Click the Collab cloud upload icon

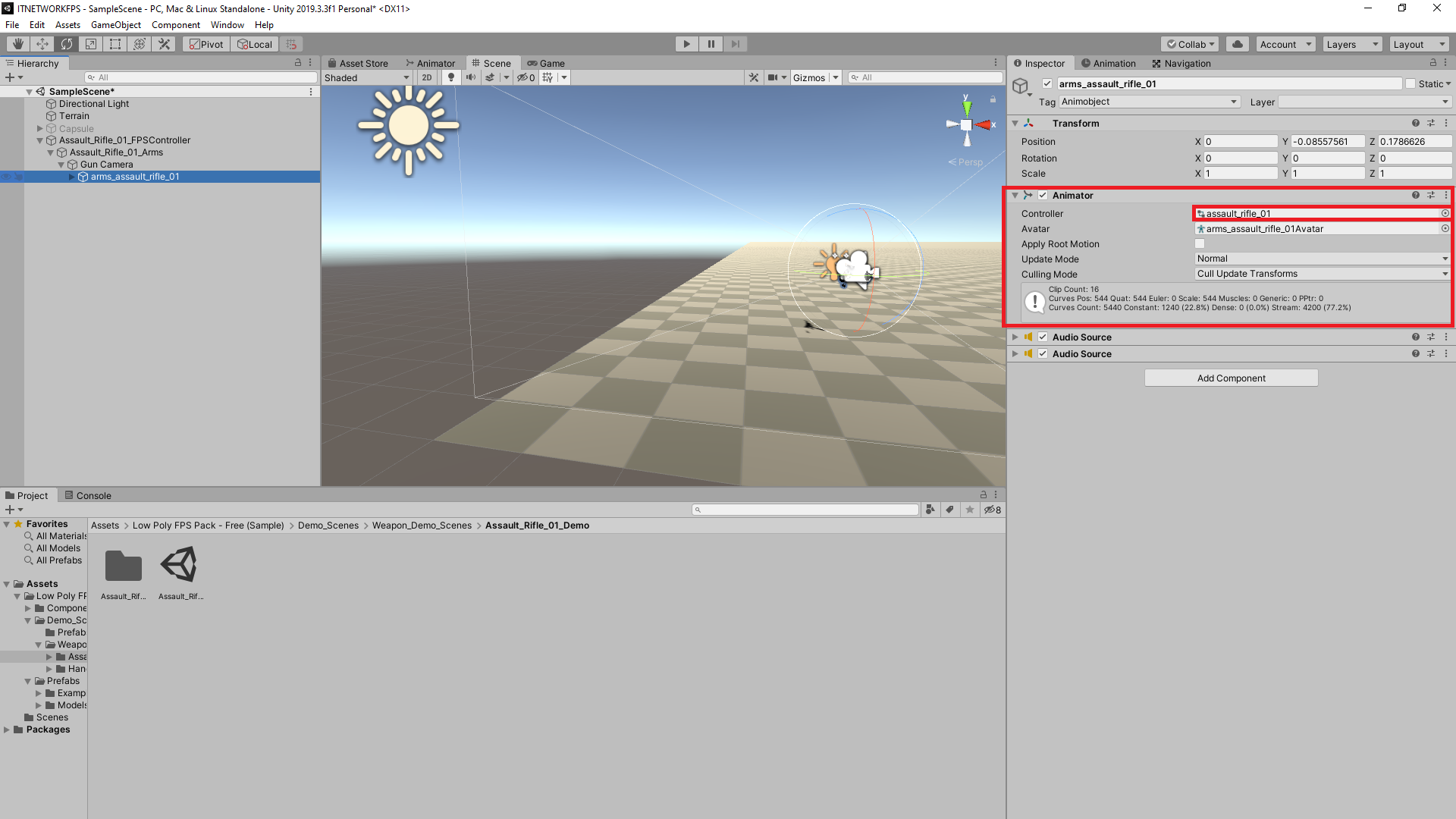pyautogui.click(x=1237, y=43)
